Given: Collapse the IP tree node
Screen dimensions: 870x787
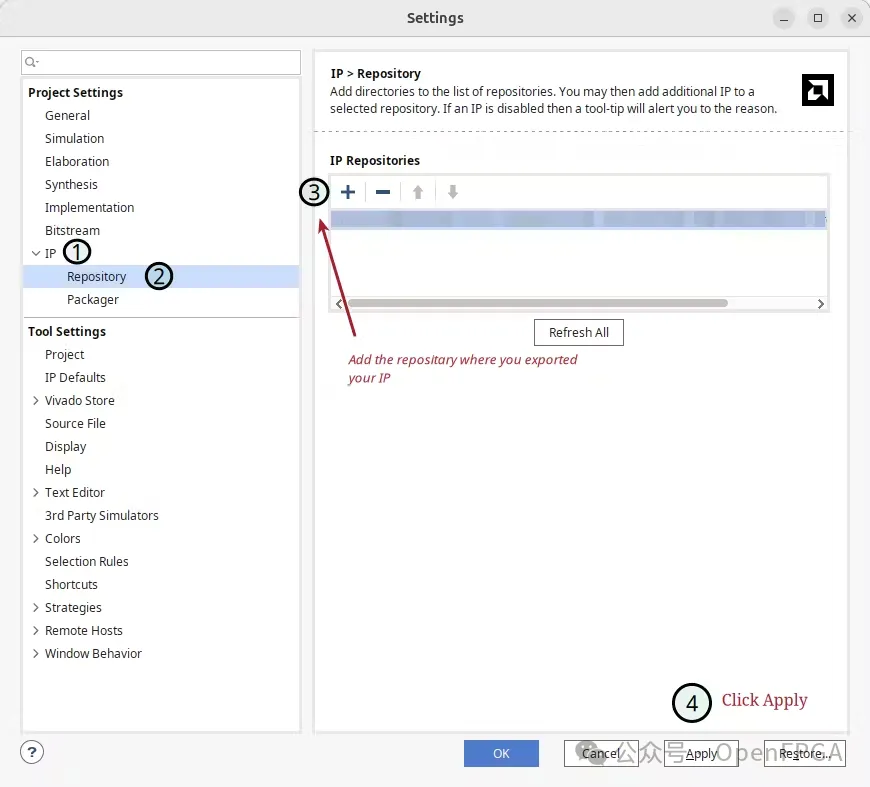Looking at the screenshot, I should (x=36, y=254).
